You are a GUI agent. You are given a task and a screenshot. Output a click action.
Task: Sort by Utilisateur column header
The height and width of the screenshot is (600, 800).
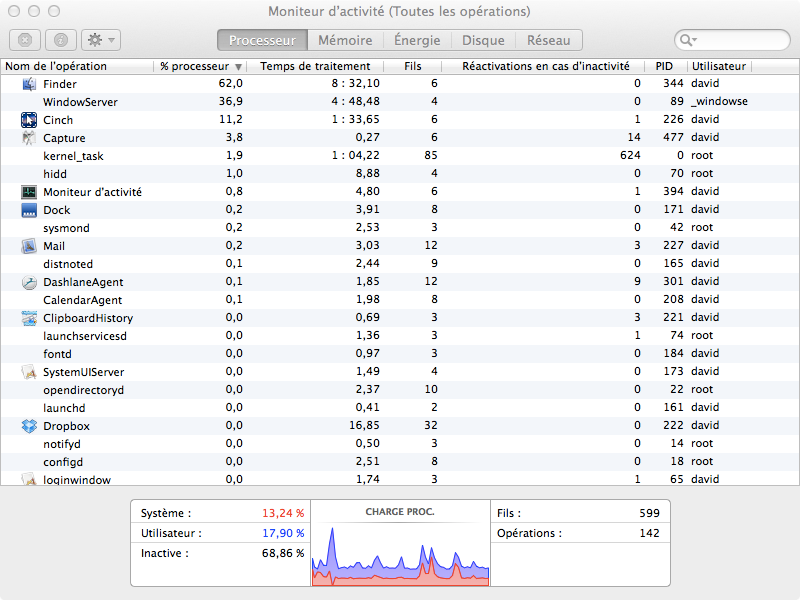point(718,66)
